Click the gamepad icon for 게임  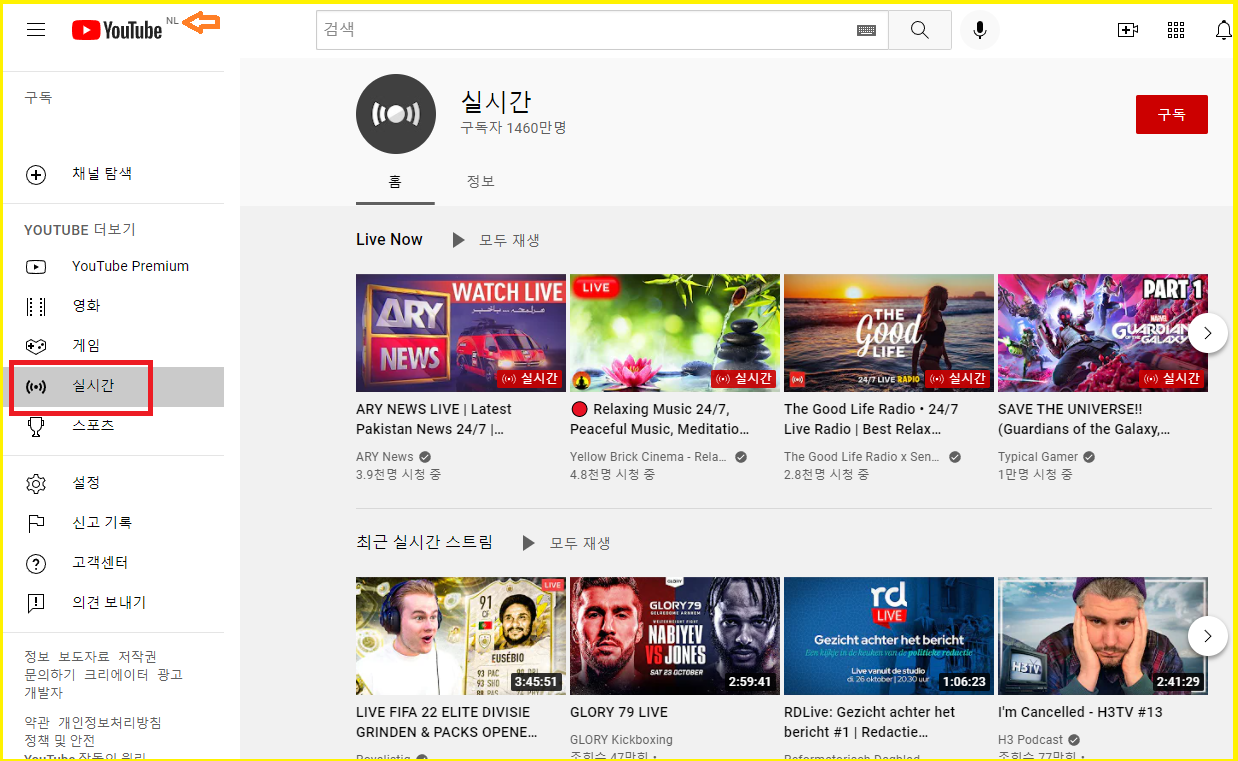pos(36,346)
